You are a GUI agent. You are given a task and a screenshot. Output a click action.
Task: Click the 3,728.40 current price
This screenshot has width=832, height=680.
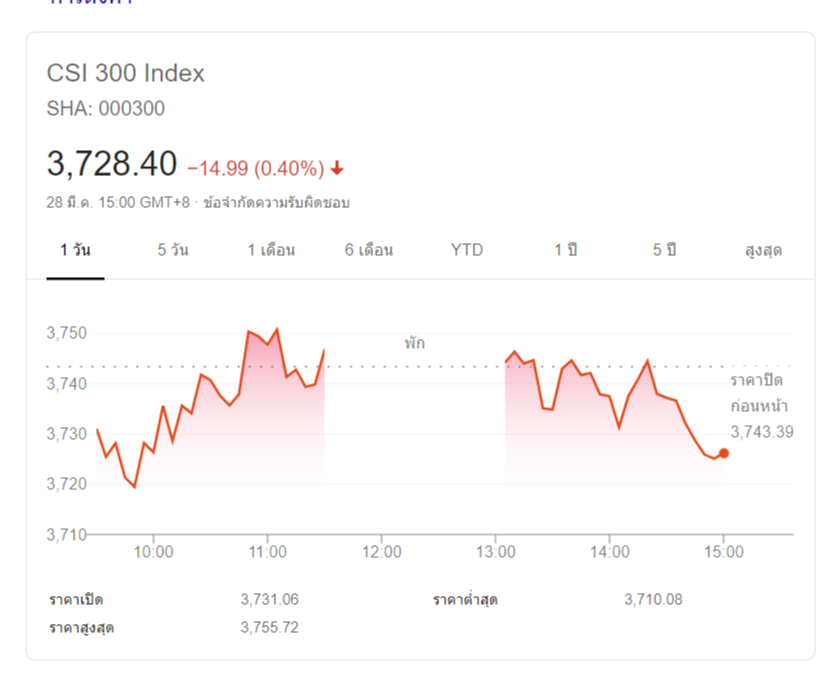pyautogui.click(x=112, y=163)
